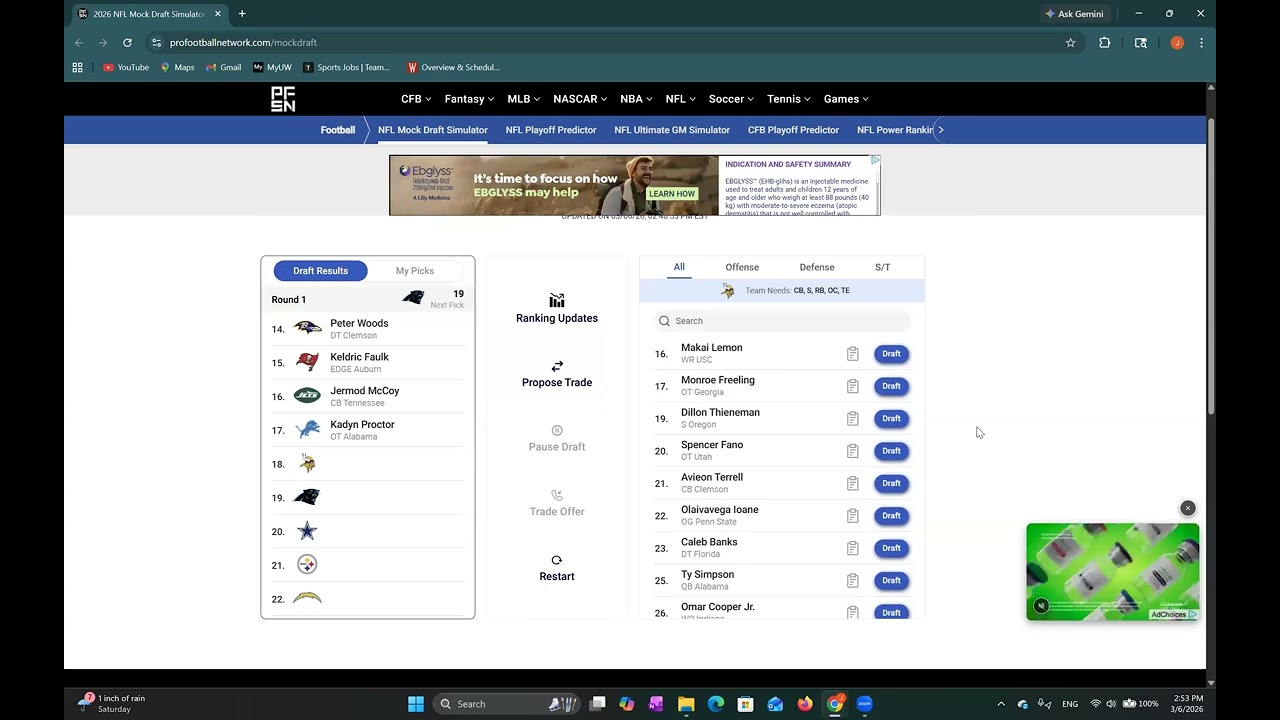Open Microsoft Edge from the taskbar

coord(716,704)
